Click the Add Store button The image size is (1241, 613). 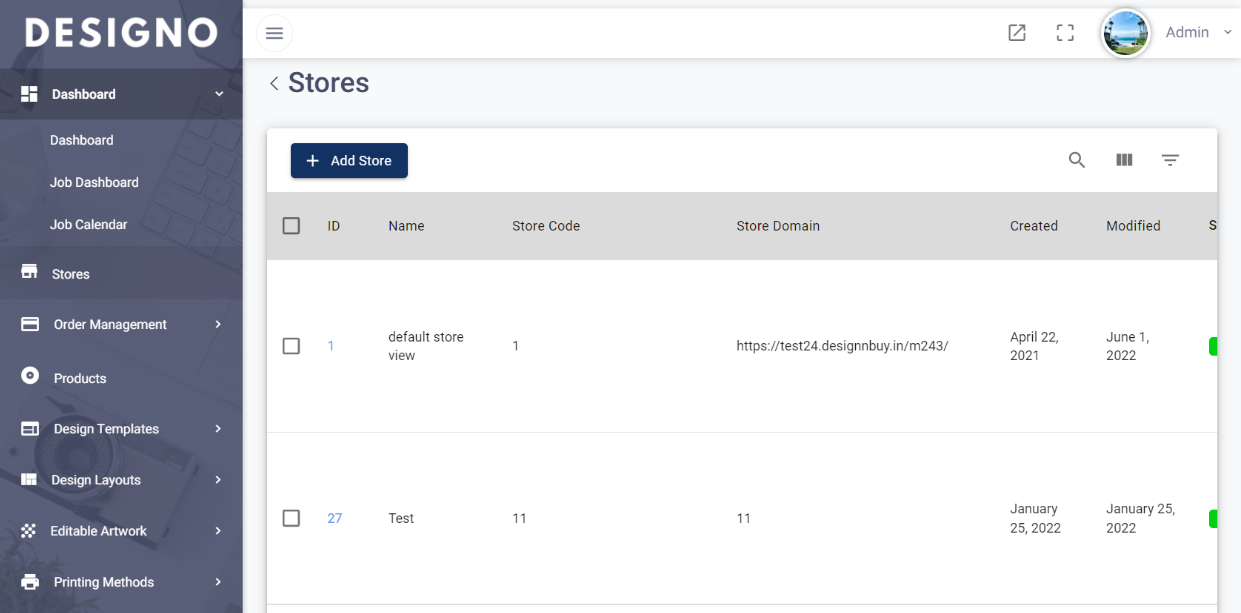pyautogui.click(x=349, y=161)
